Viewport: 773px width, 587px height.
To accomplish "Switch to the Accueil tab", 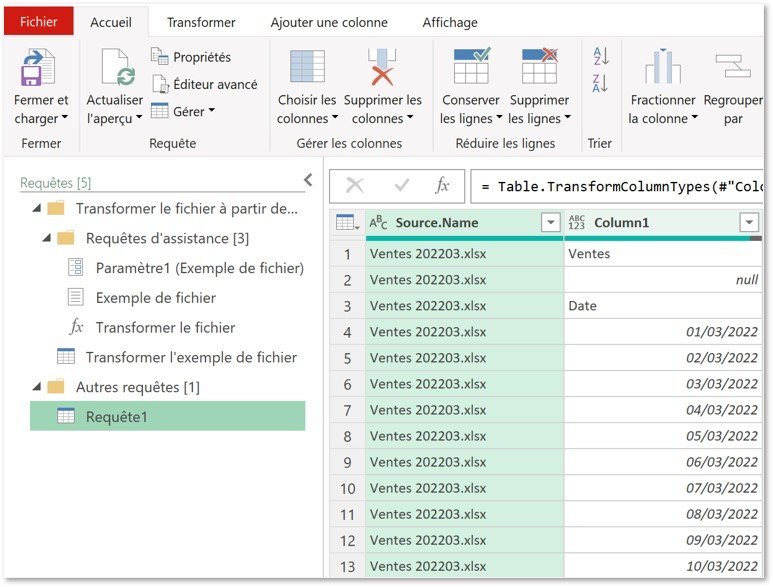I will tap(111, 22).
